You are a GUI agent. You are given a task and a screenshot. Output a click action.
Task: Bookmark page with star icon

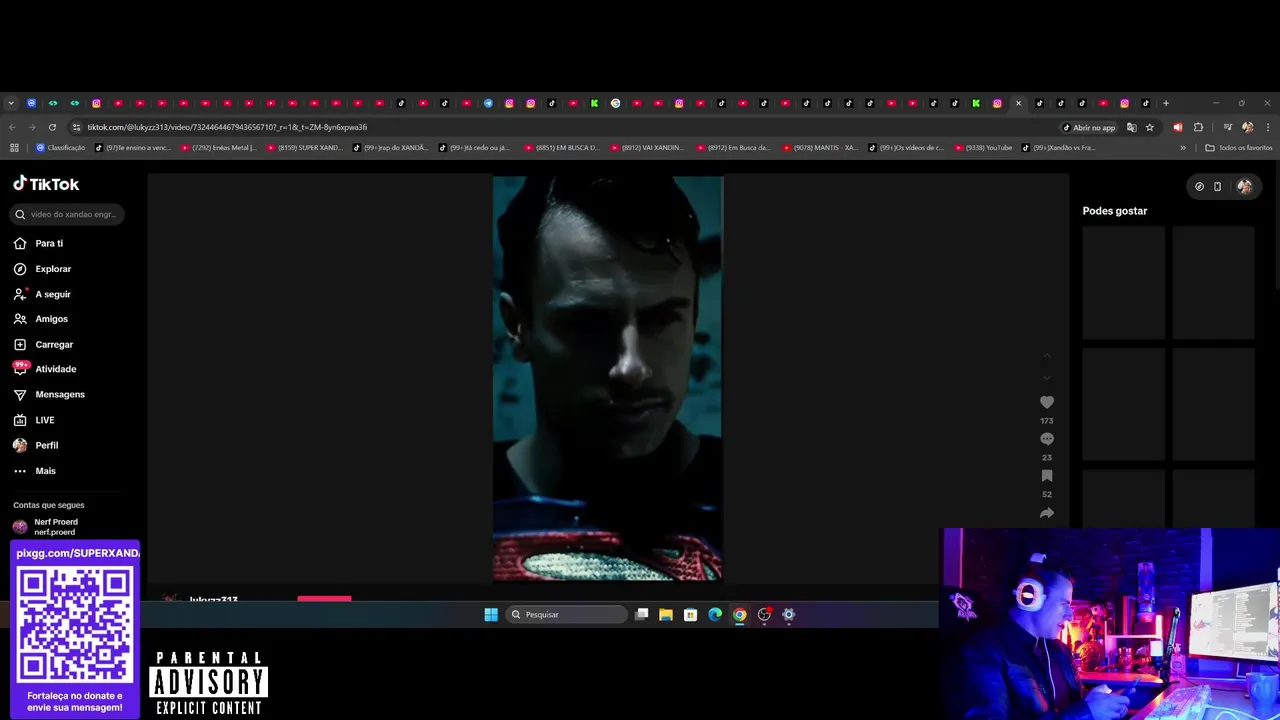(1150, 127)
